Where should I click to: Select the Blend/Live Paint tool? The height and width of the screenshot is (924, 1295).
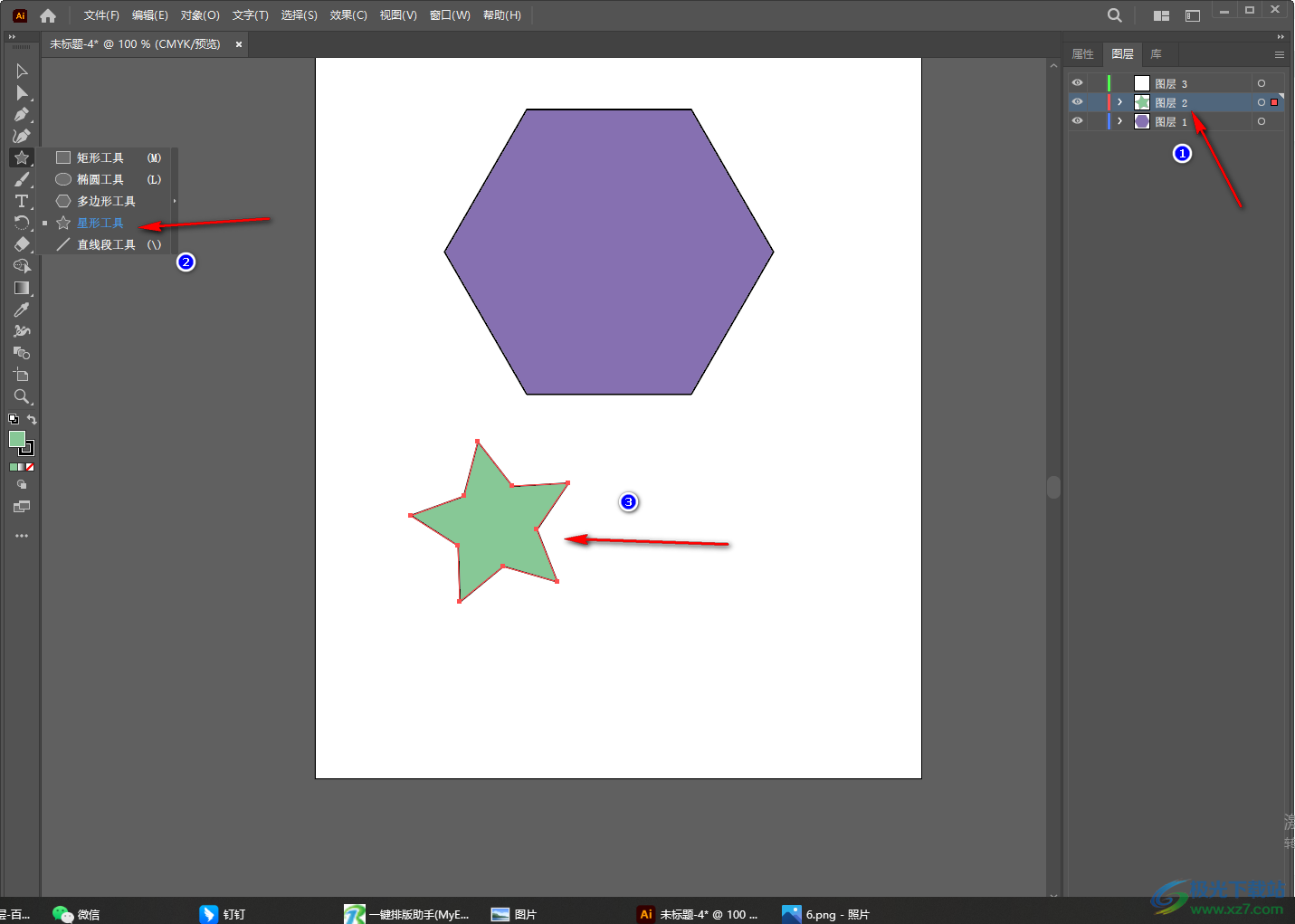[22, 353]
